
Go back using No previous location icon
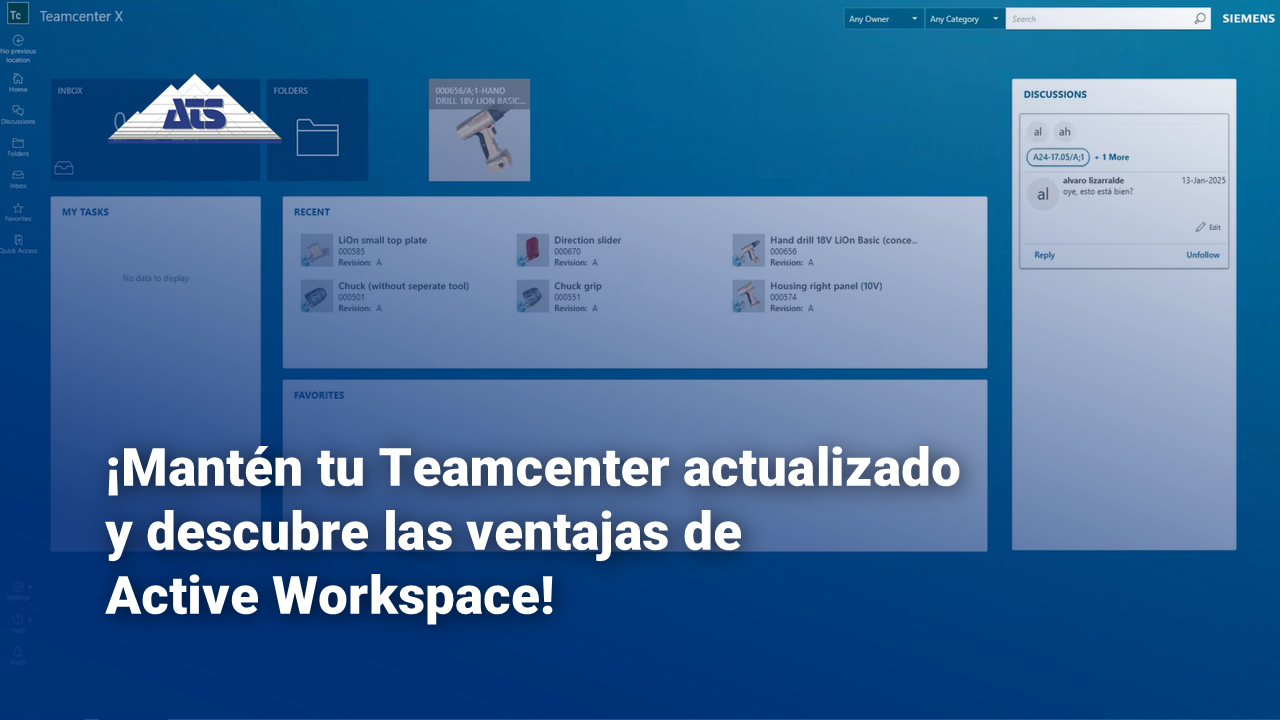(18, 40)
